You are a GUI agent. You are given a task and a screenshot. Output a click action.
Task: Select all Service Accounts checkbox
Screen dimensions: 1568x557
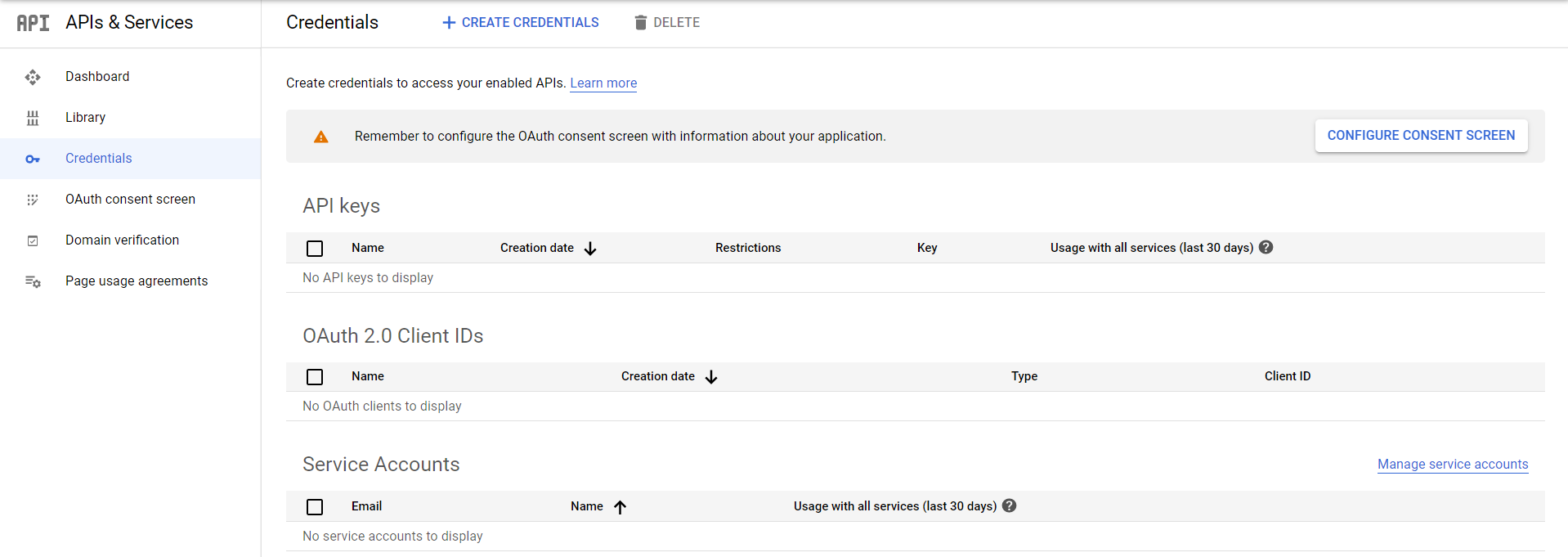click(315, 507)
